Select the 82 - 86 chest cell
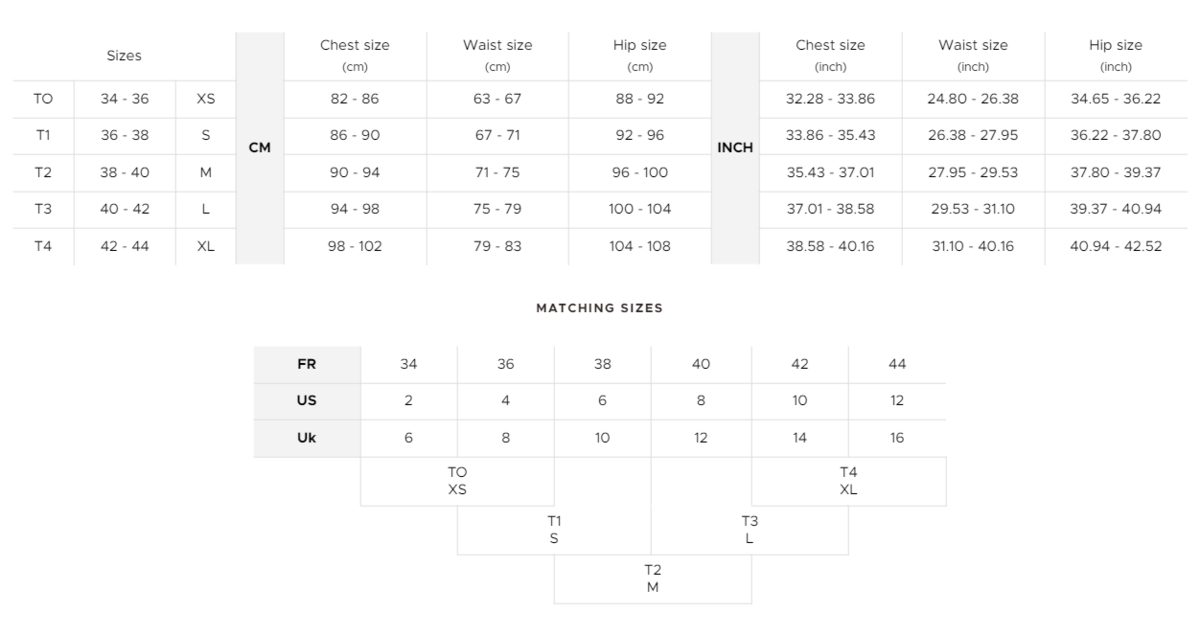This screenshot has height=635, width=1200. [x=355, y=99]
